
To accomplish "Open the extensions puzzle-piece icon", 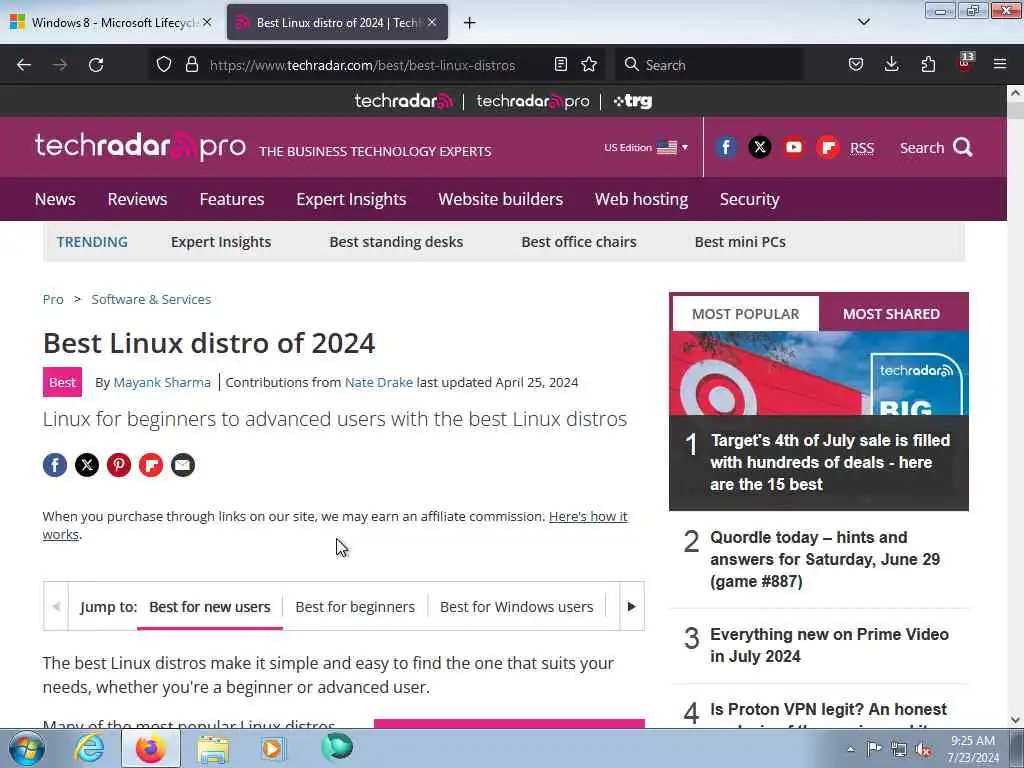I will pos(928,64).
